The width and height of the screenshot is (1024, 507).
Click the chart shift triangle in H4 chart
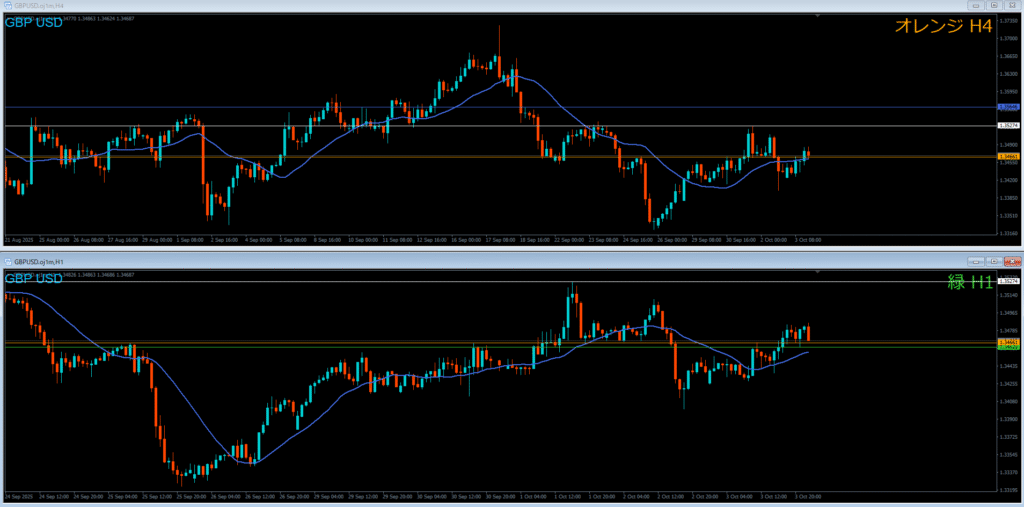[x=818, y=15]
